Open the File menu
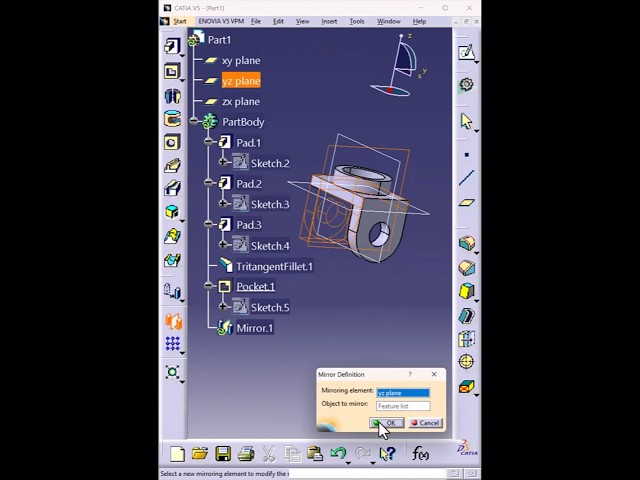This screenshot has height=480, width=640. point(256,21)
